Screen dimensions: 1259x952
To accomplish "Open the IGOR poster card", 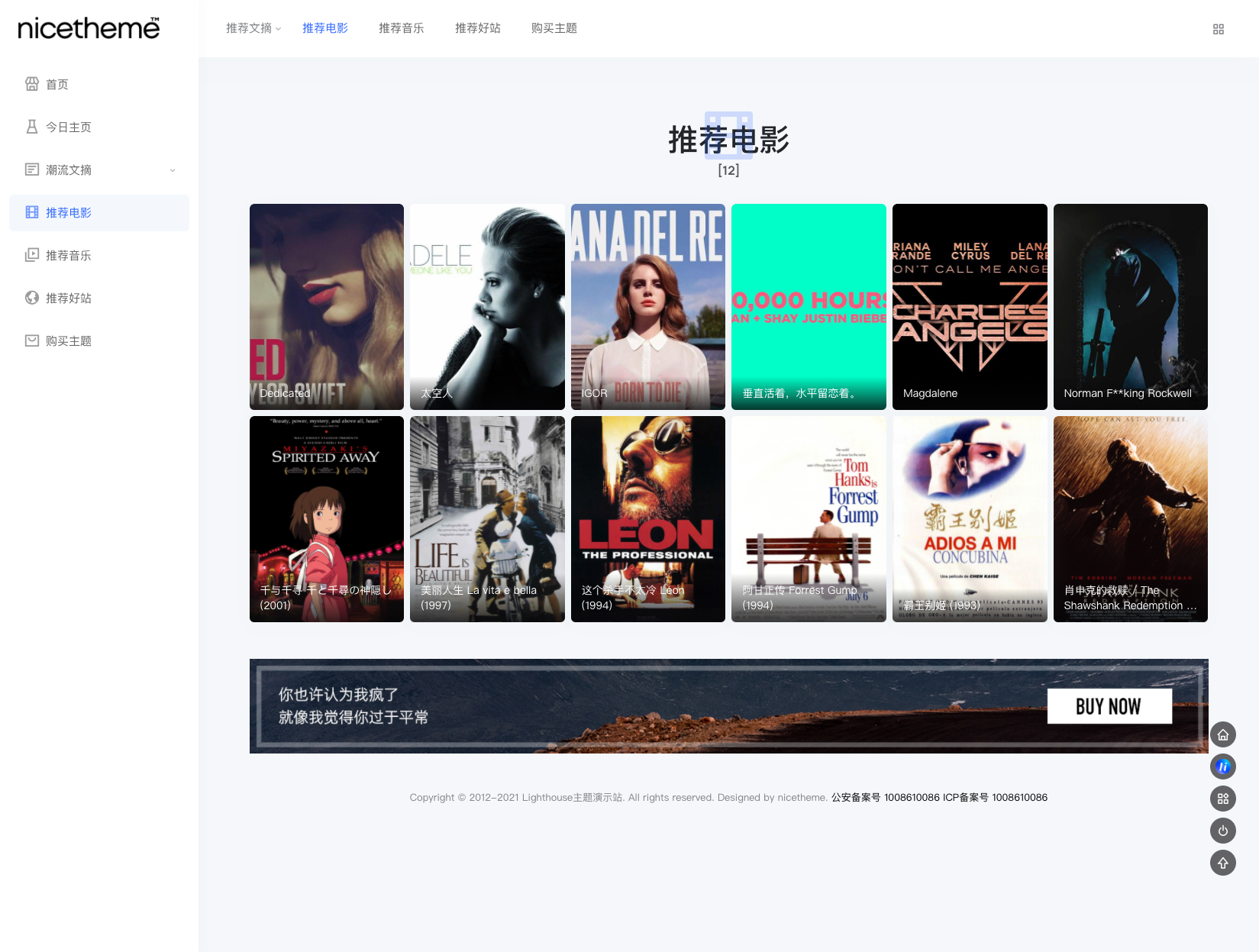I will (x=648, y=307).
